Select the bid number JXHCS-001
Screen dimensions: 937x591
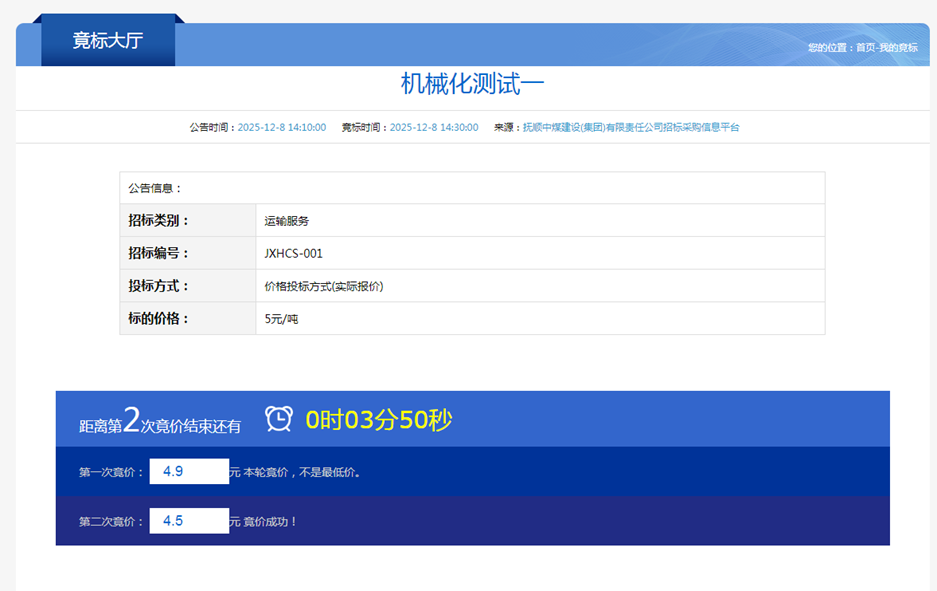pyautogui.click(x=293, y=253)
